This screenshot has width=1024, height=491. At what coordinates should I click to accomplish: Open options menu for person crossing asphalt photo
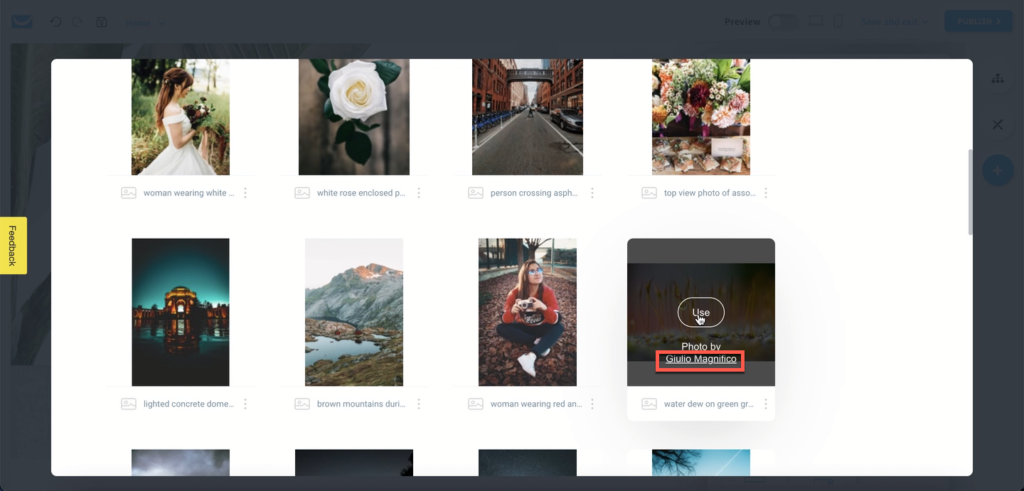click(592, 193)
